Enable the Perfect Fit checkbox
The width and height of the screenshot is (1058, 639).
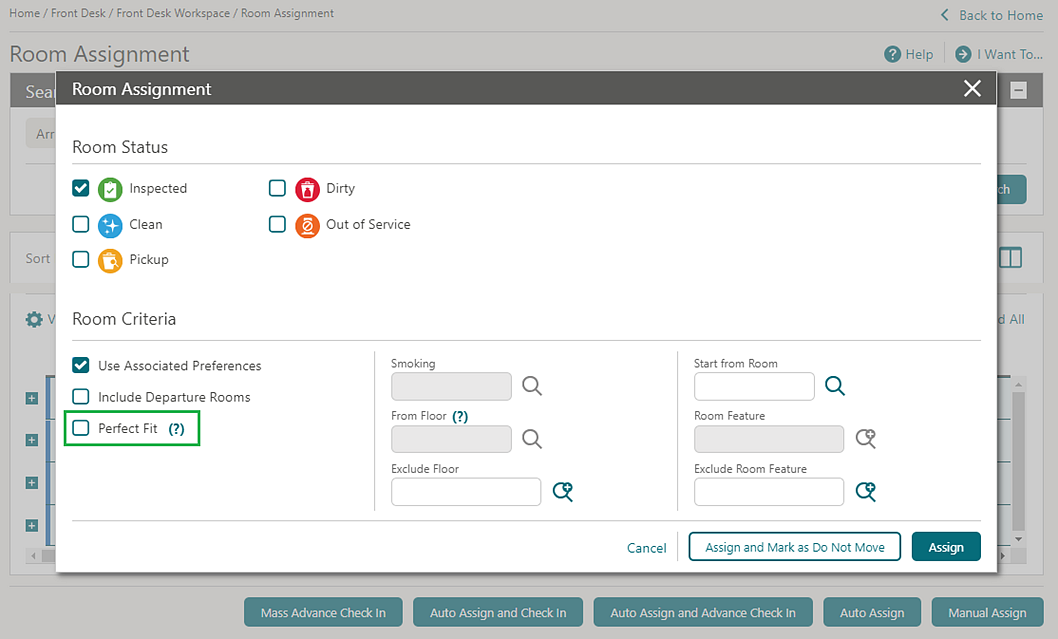click(x=81, y=428)
